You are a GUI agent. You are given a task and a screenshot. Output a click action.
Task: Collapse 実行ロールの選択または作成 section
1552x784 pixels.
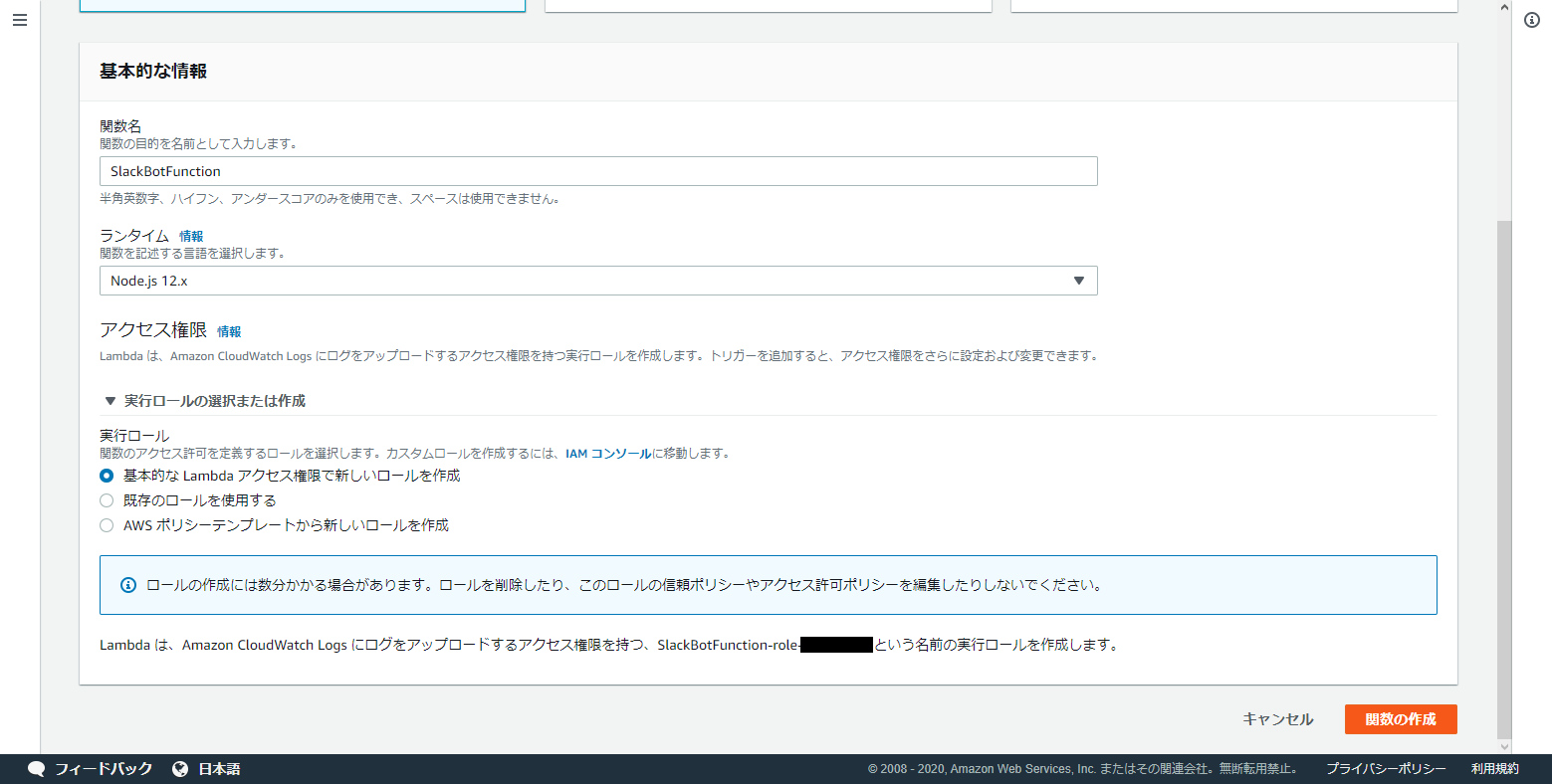[x=205, y=401]
